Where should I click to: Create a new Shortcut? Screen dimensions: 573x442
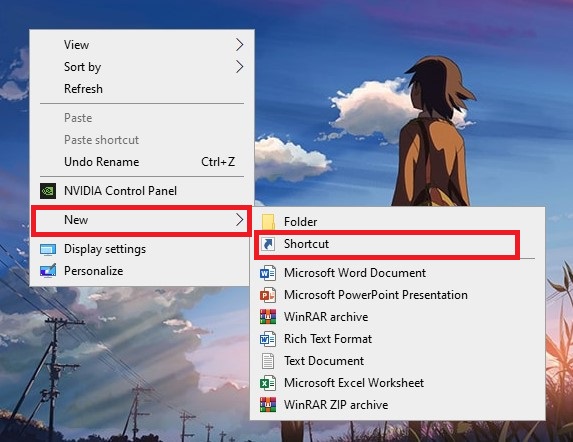[x=398, y=244]
